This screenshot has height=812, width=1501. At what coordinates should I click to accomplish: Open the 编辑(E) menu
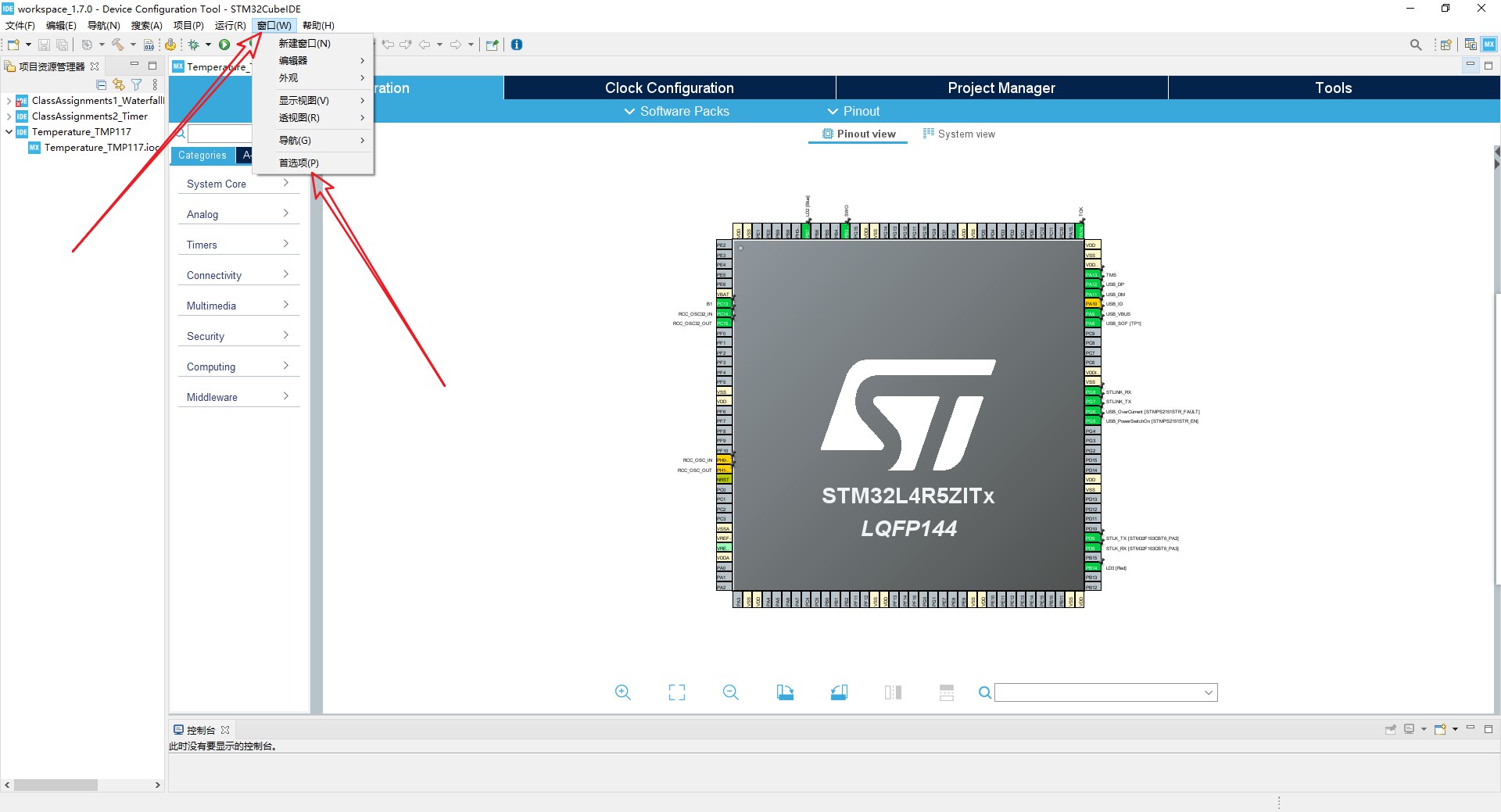tap(61, 26)
